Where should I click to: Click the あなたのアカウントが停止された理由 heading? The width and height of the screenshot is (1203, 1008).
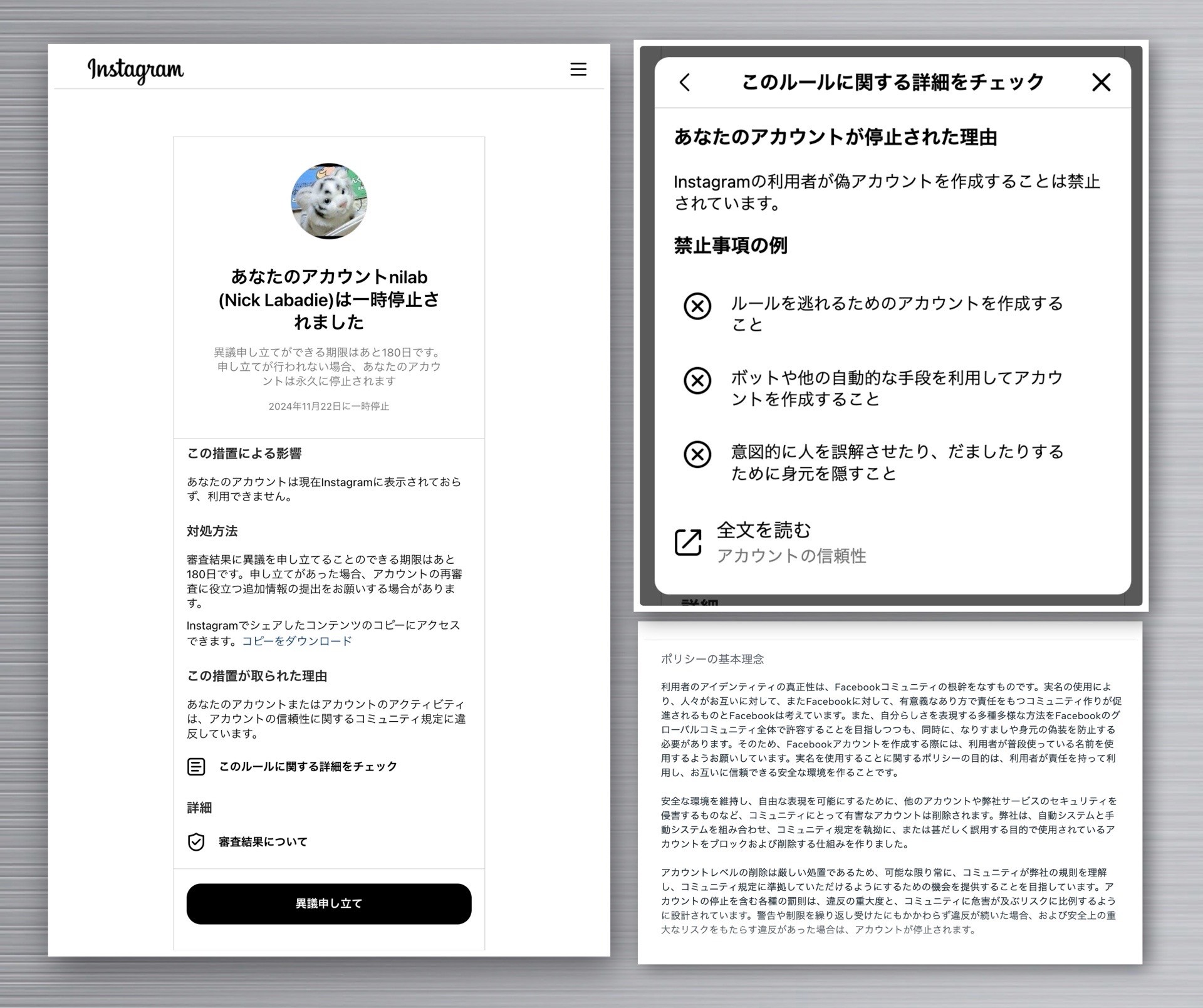click(x=835, y=137)
